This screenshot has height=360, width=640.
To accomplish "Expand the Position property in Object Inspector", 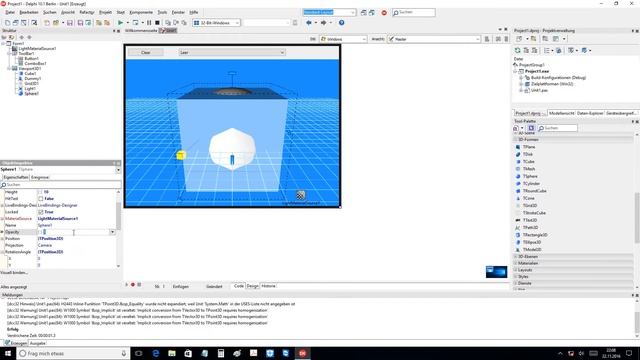I will coord(2,239).
